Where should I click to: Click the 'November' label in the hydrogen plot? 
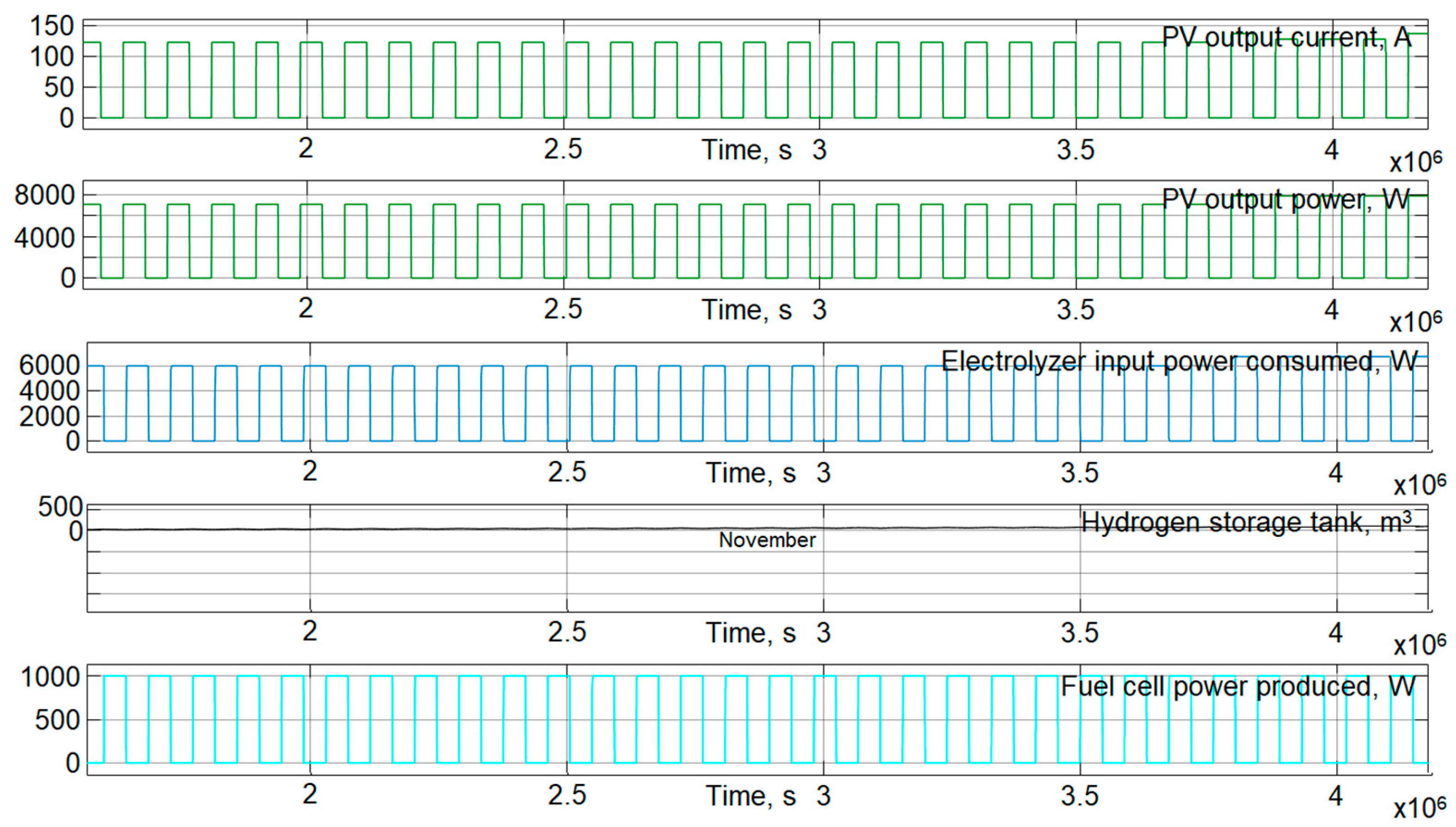click(767, 540)
